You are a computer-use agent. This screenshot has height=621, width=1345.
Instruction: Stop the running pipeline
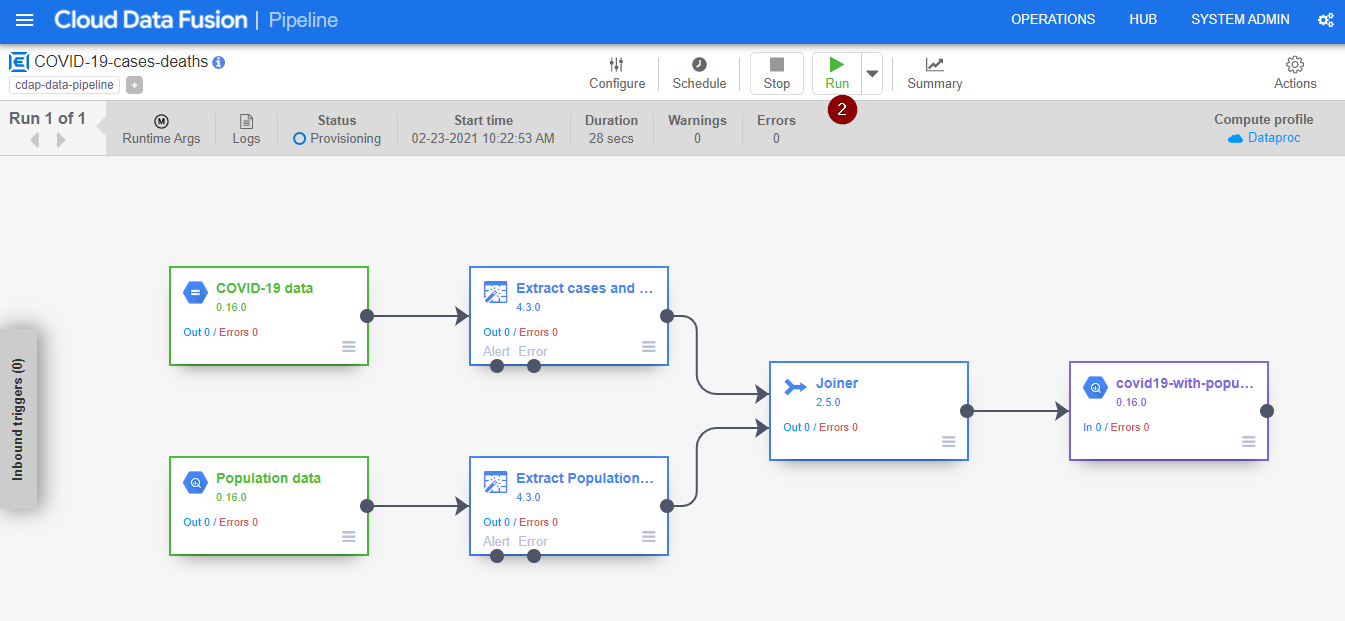pos(777,73)
